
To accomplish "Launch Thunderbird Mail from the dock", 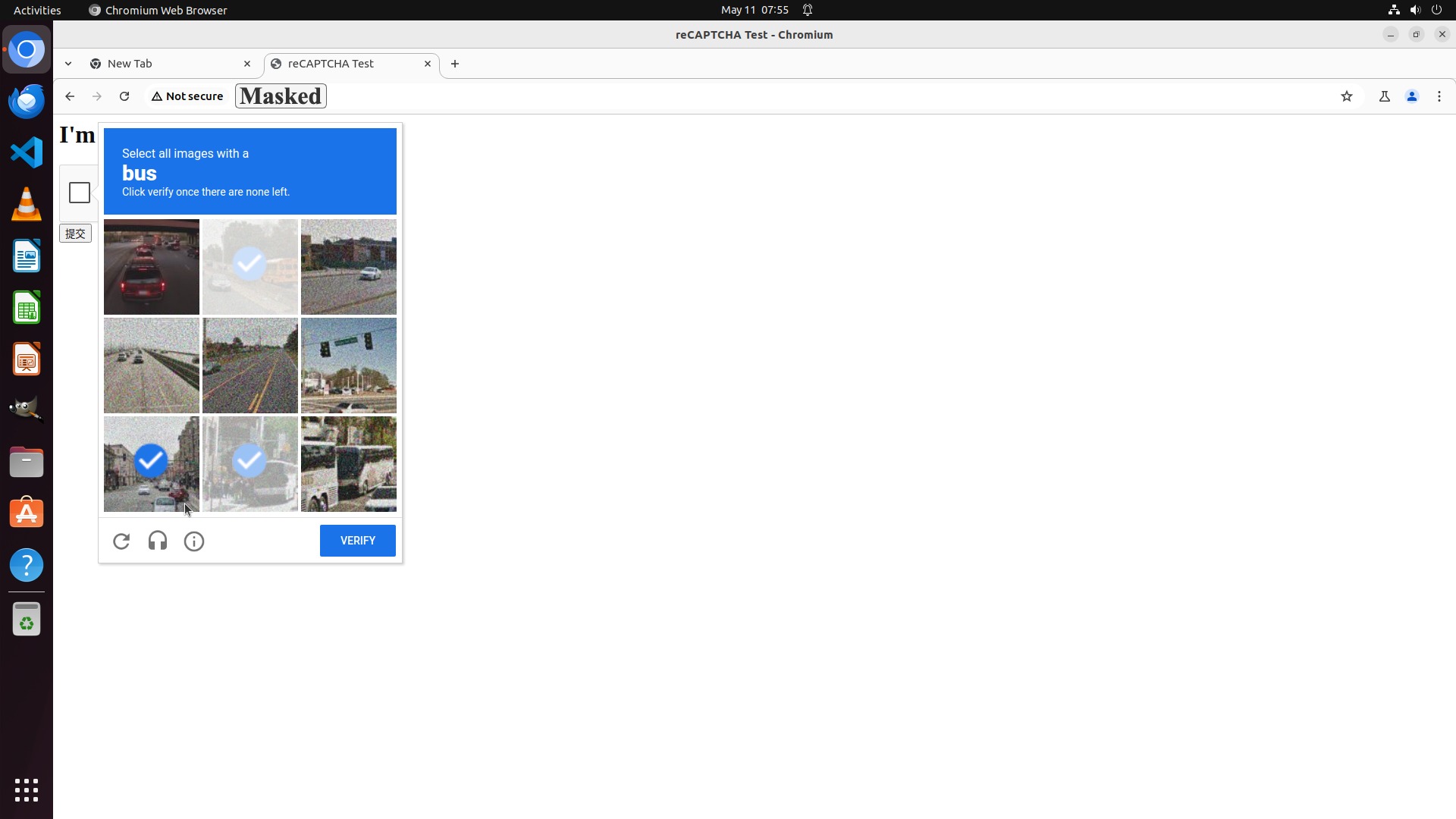I will 27,102.
